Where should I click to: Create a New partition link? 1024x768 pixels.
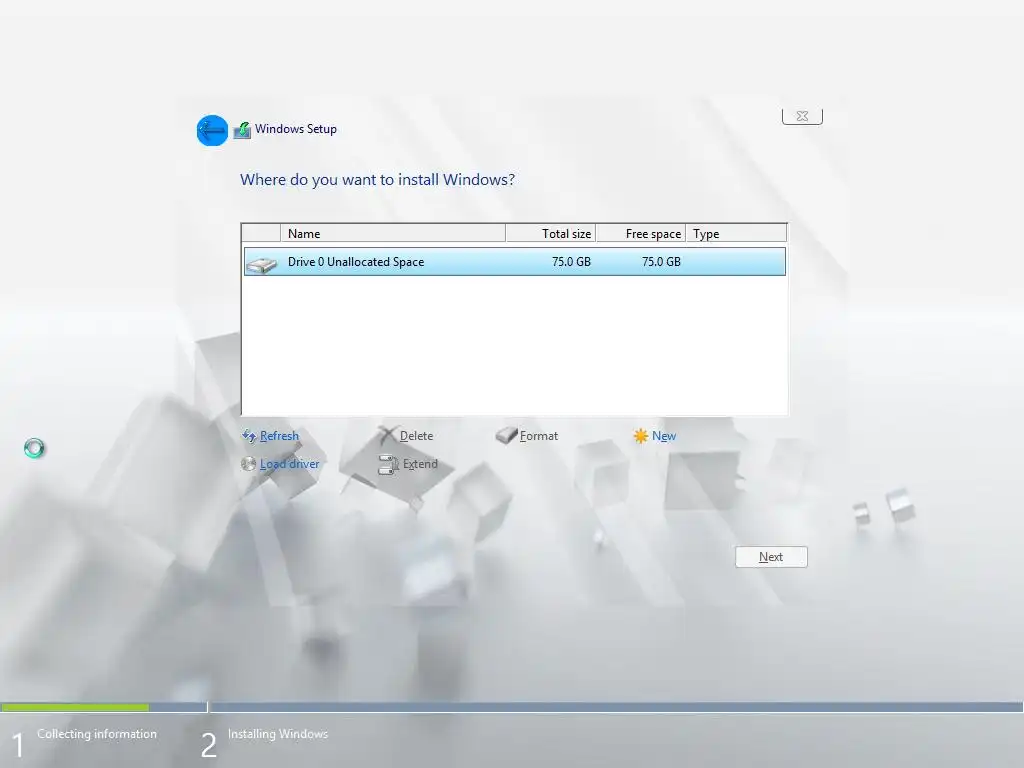[664, 436]
